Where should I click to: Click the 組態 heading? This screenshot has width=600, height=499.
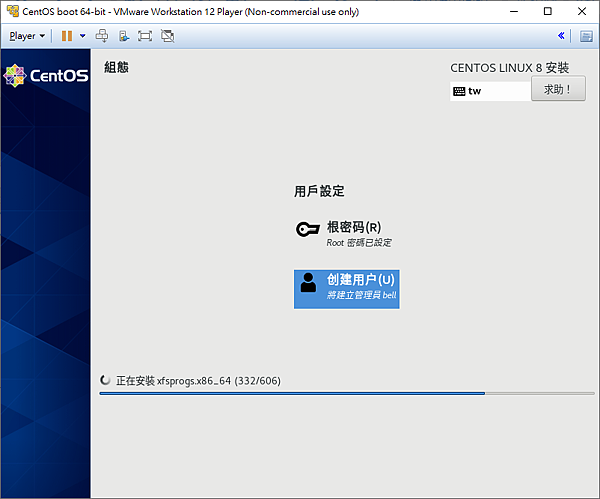coord(116,67)
